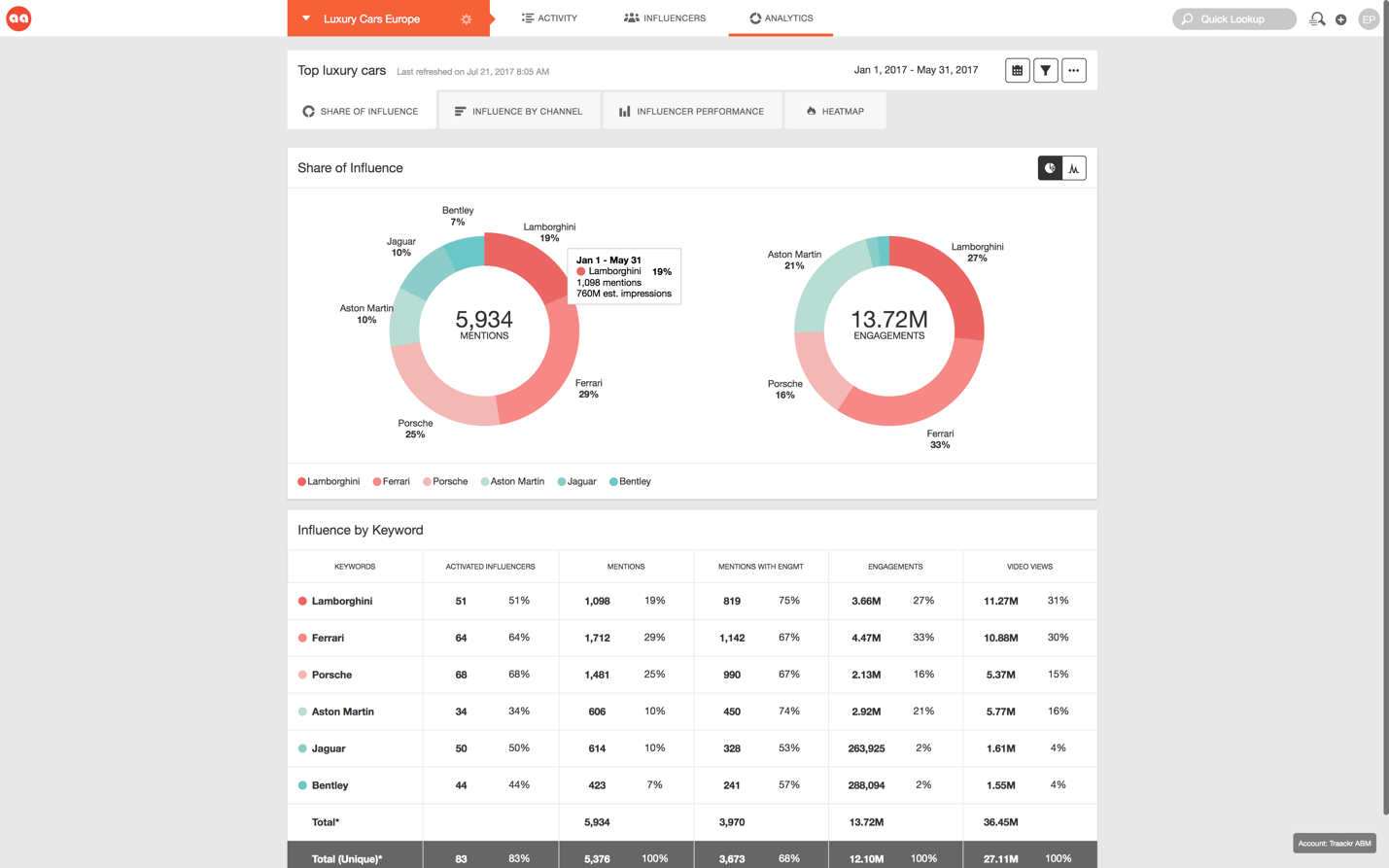The image size is (1389, 868).
Task: Click the Quick Lookup search field
Action: 1234,19
